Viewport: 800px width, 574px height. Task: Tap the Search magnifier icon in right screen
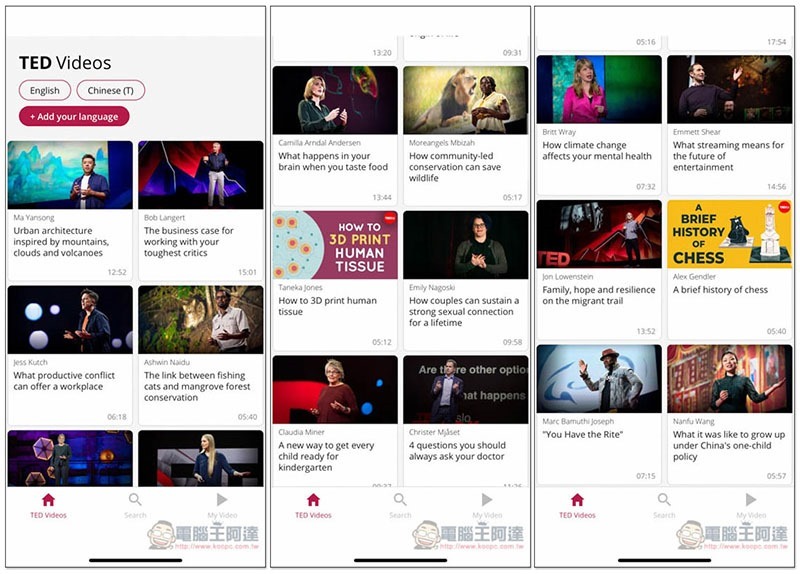click(x=664, y=499)
